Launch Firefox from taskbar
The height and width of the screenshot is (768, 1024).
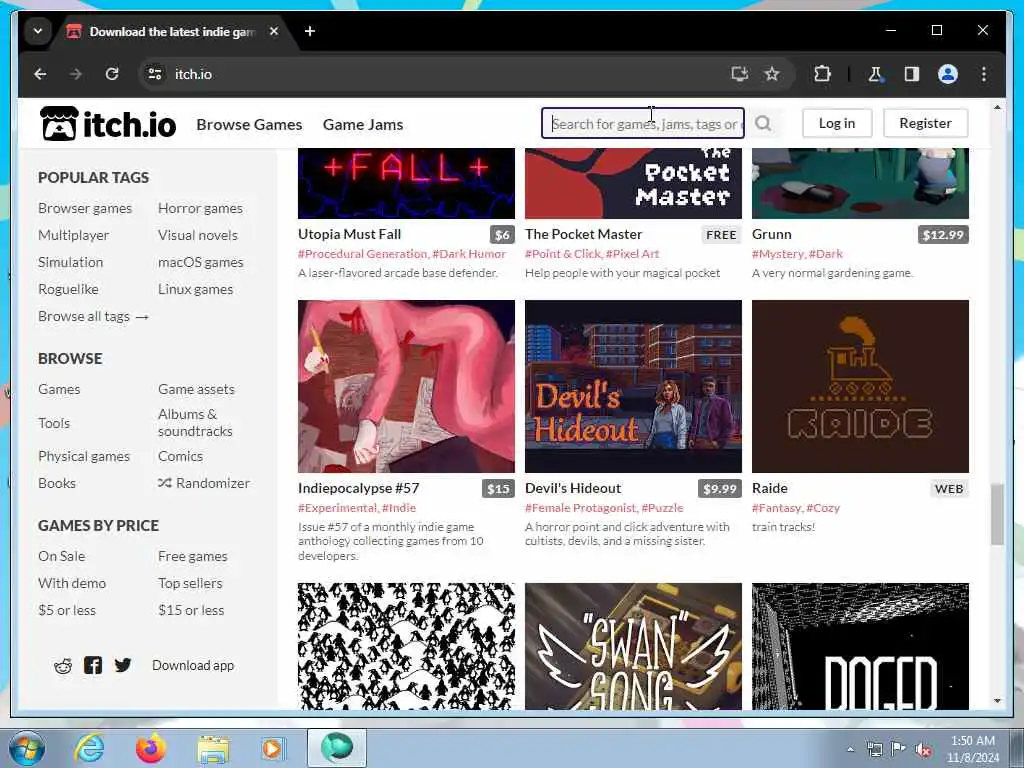[x=150, y=748]
